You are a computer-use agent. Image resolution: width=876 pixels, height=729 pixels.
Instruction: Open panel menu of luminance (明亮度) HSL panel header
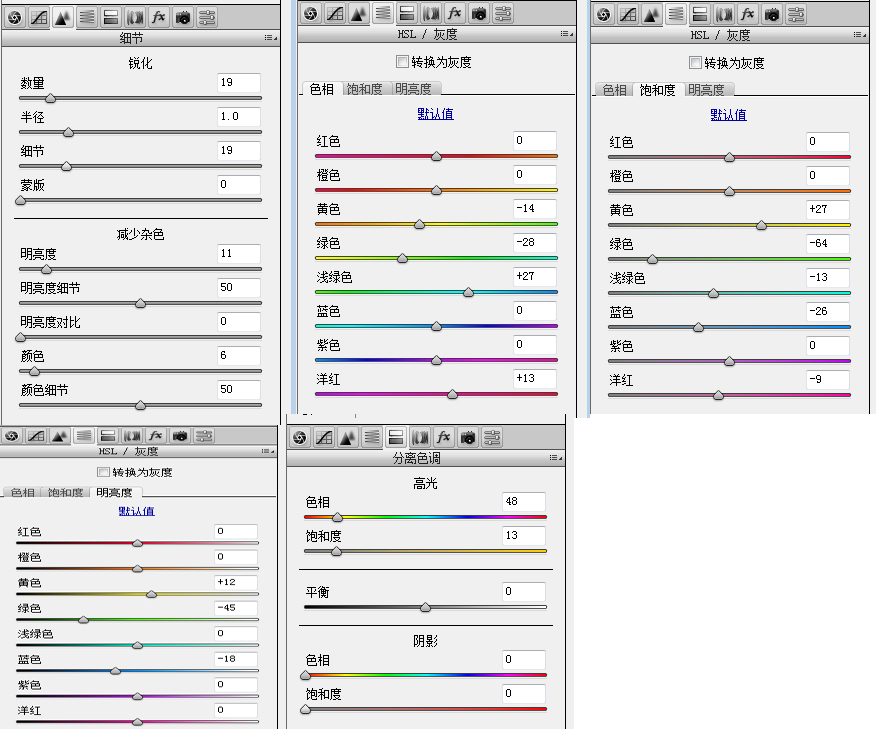coord(269,451)
